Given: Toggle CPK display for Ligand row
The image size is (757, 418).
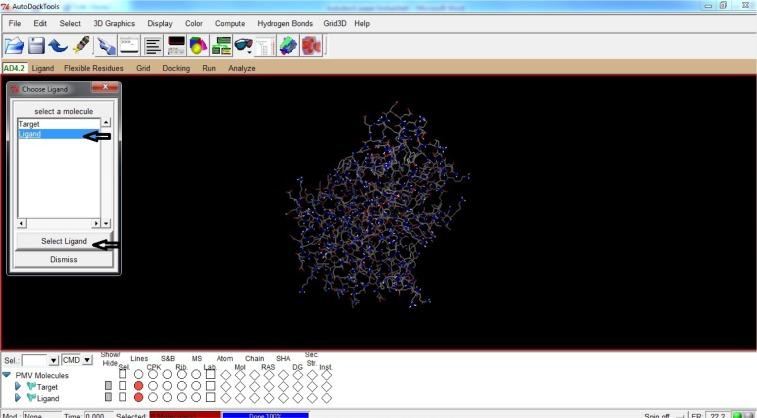Looking at the screenshot, I should 153,398.
